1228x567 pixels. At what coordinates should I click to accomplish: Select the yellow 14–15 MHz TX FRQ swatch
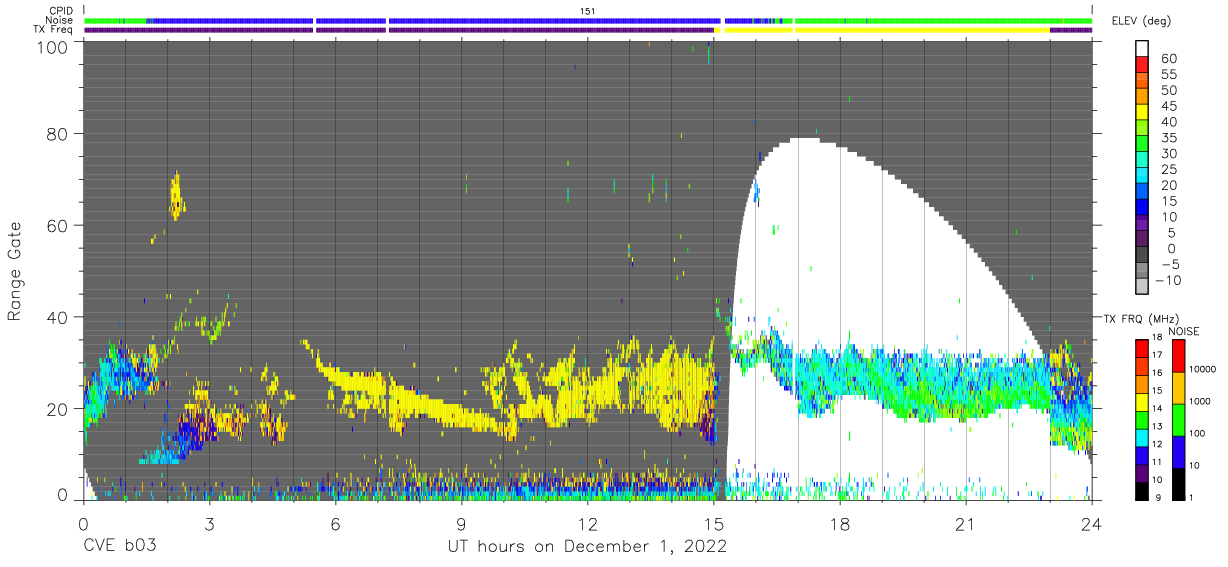click(1142, 401)
